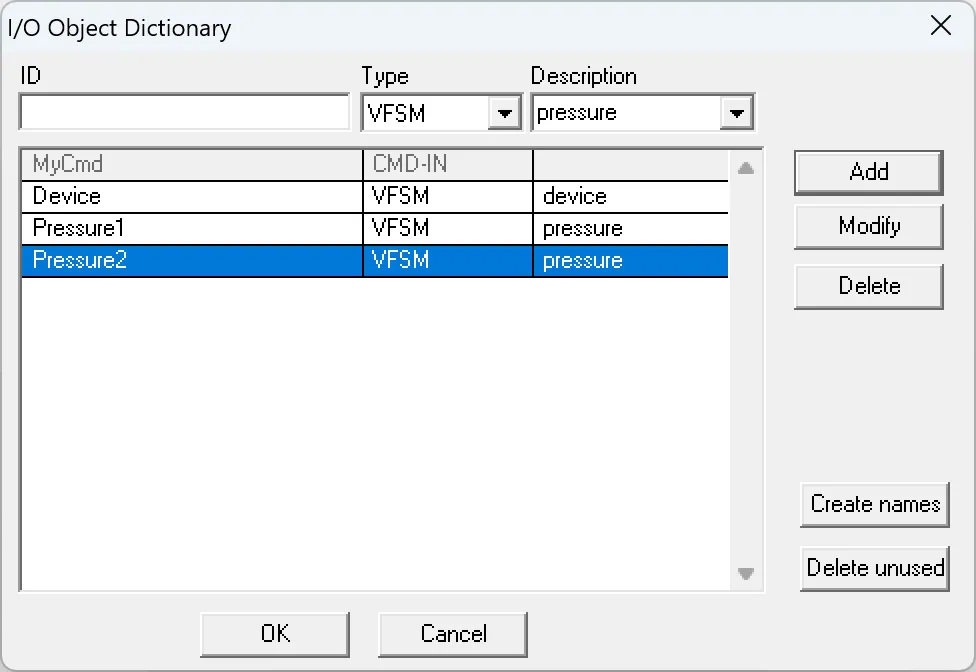Confirm with the OK button
The width and height of the screenshot is (976, 672).
[x=275, y=633]
